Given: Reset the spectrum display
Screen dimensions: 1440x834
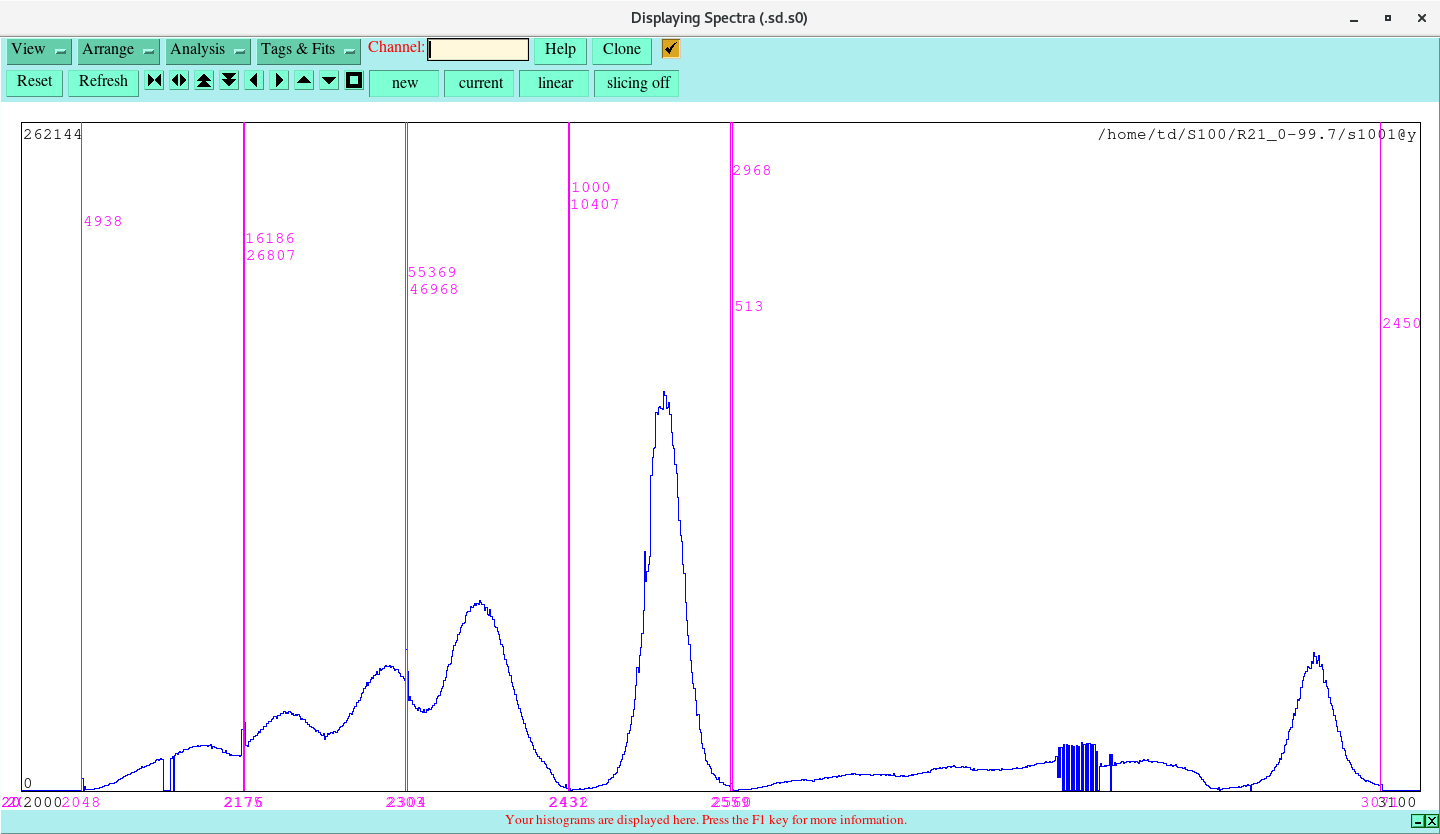Looking at the screenshot, I should point(34,82).
